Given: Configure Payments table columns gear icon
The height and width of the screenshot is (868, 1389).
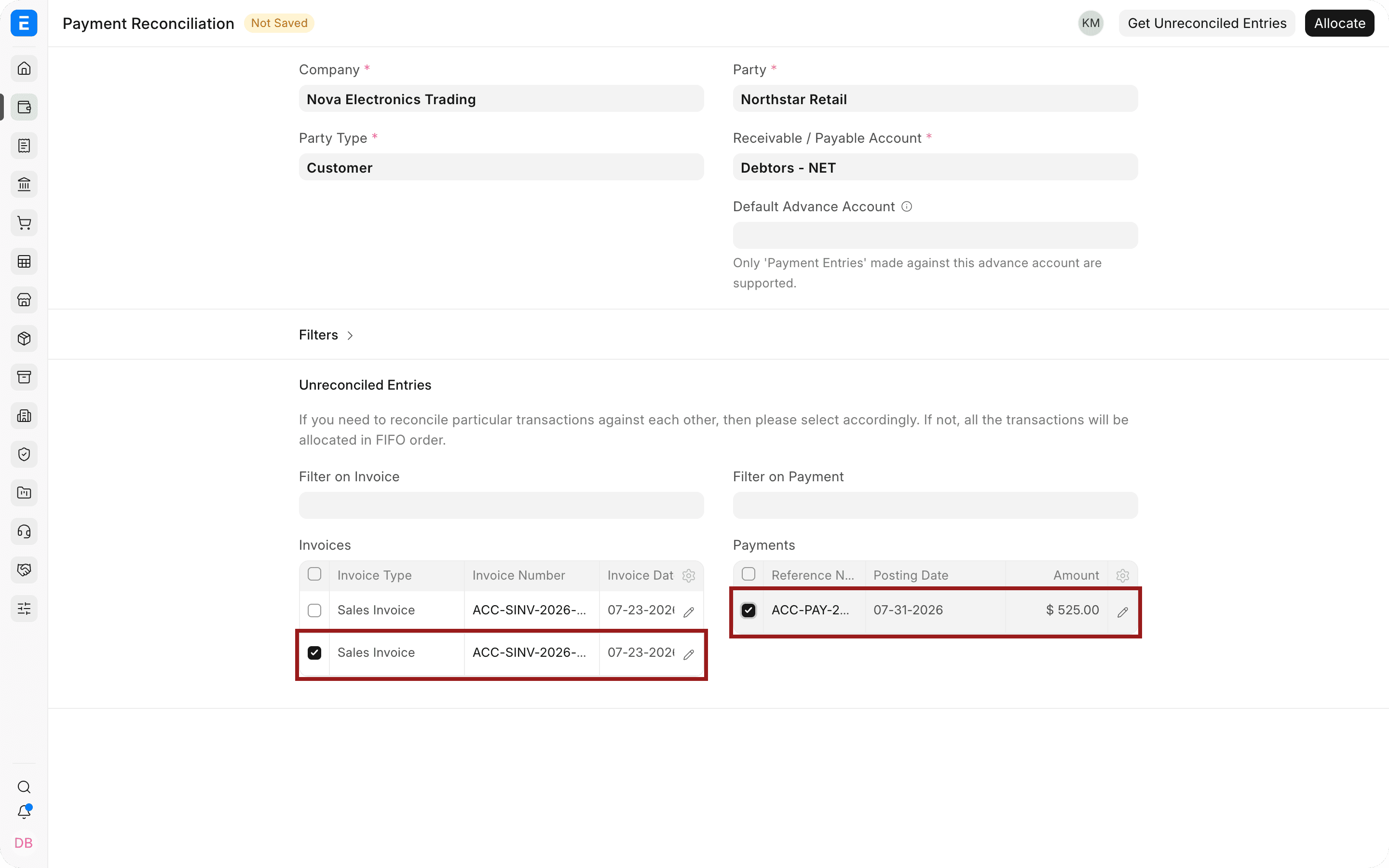Looking at the screenshot, I should pos(1123,575).
